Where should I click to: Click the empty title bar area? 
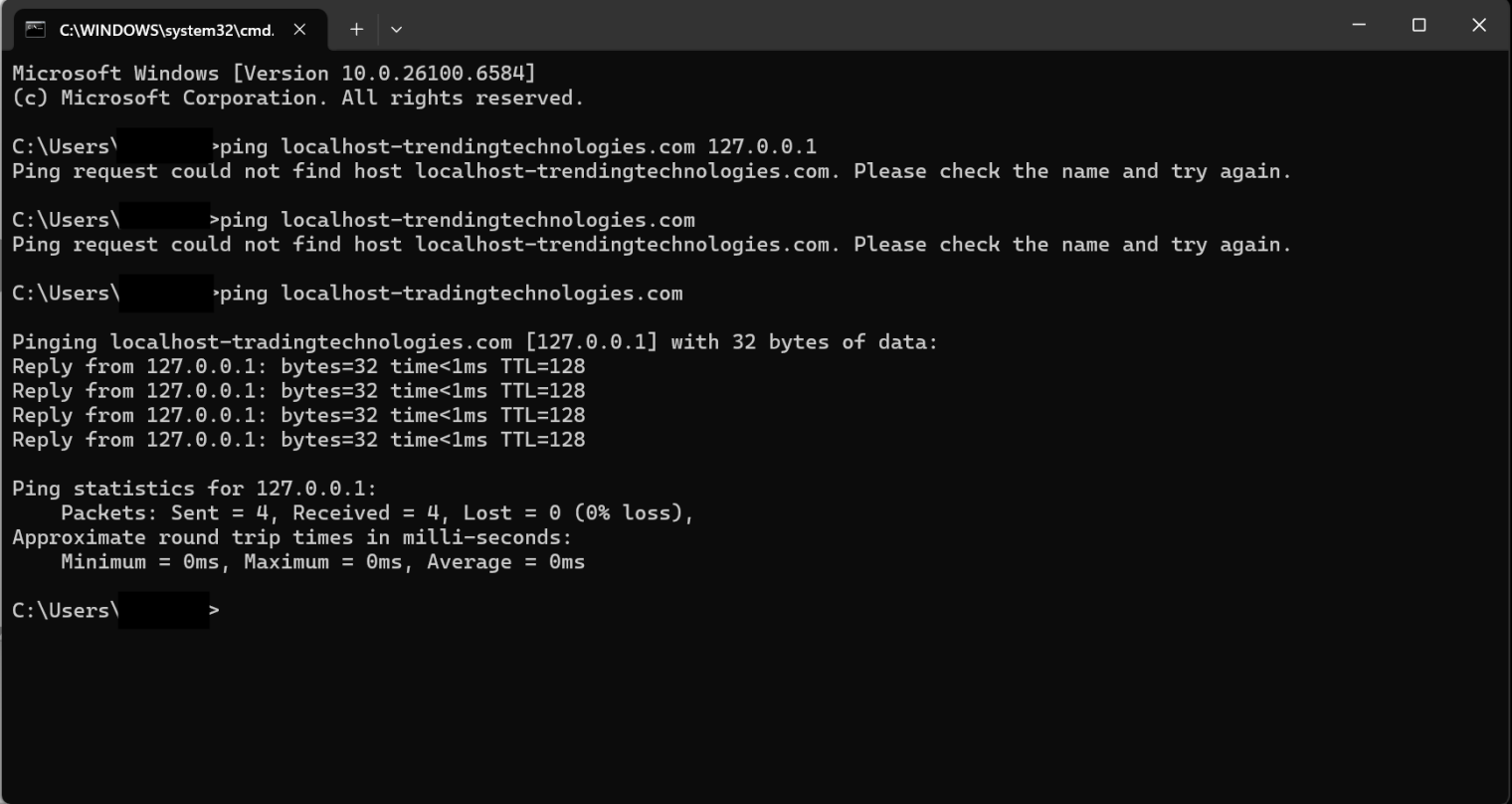pos(846,25)
